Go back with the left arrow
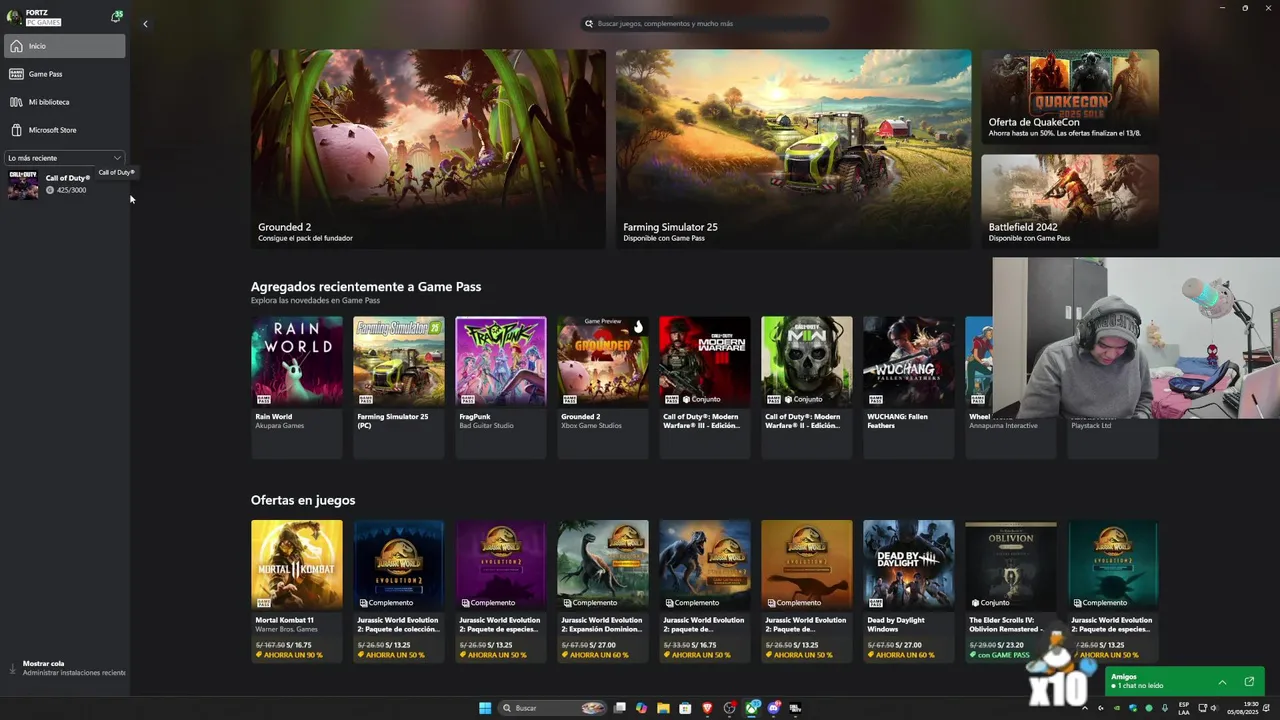 click(145, 24)
